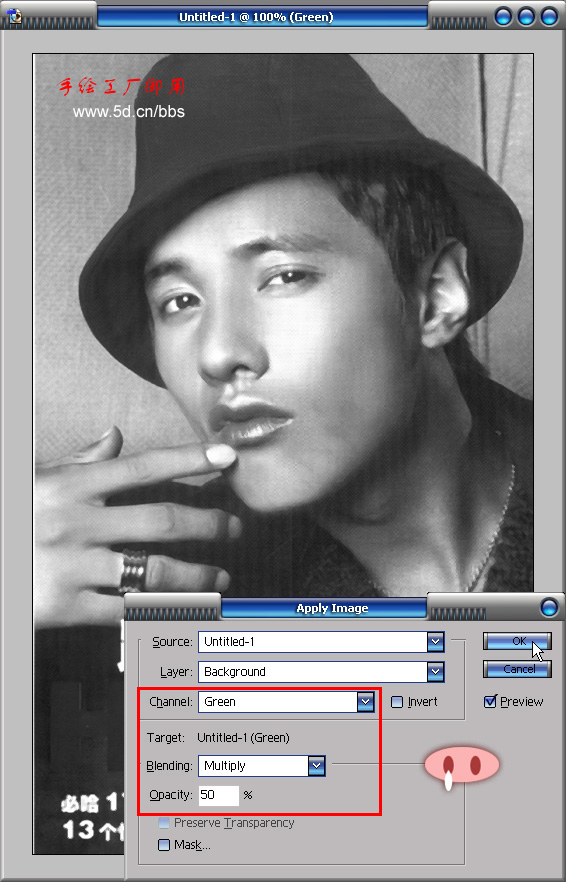Click the pink pig nose graphic
The height and width of the screenshot is (882, 566).
tap(461, 766)
